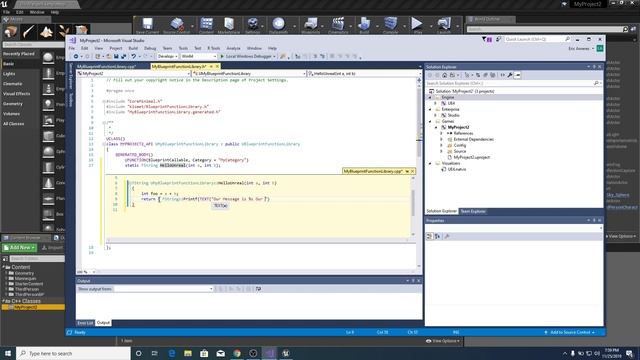
Task: Open Tools menu in Visual Studio
Action: point(183,48)
